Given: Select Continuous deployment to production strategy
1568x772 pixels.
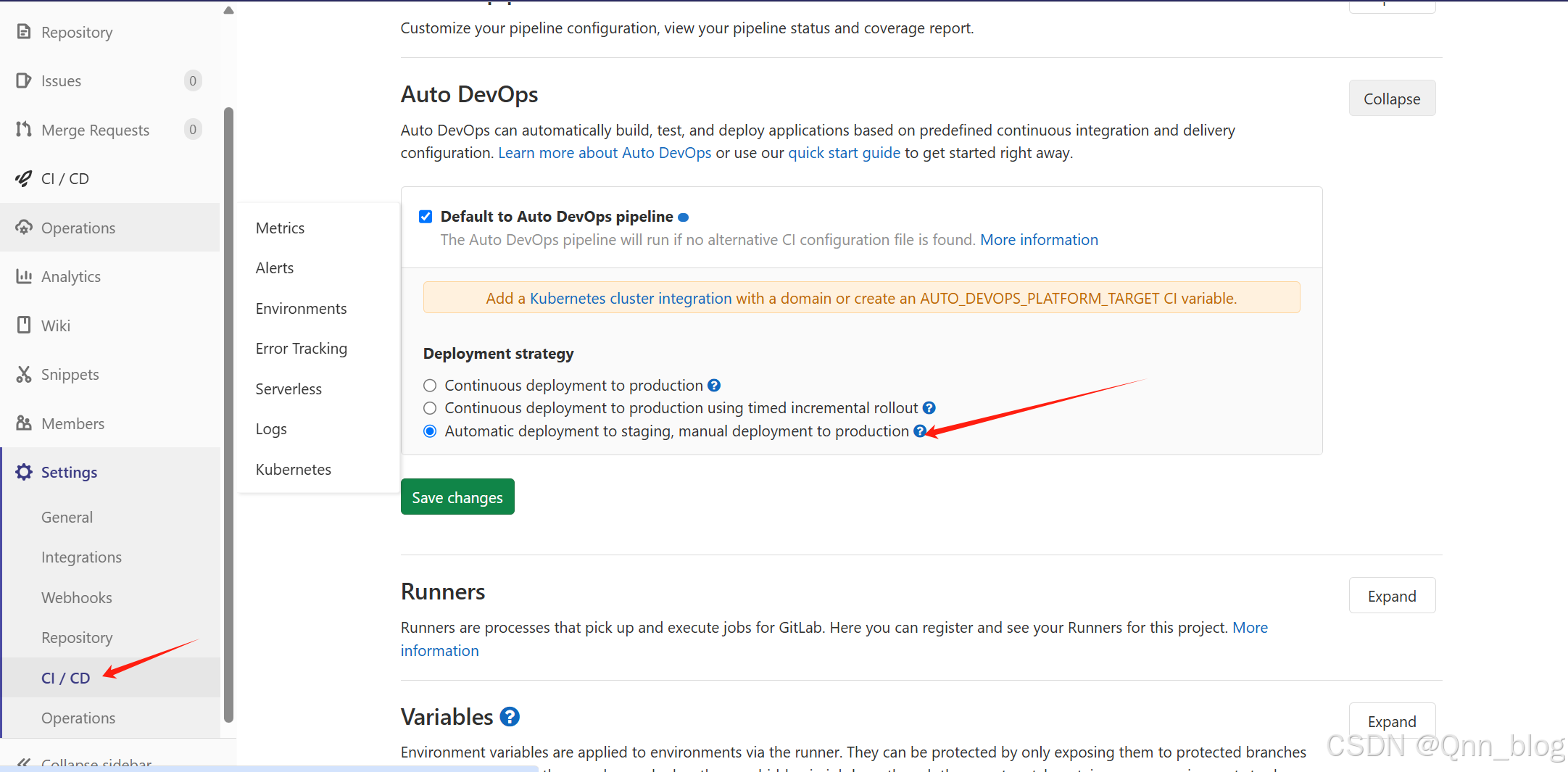Looking at the screenshot, I should 429,385.
